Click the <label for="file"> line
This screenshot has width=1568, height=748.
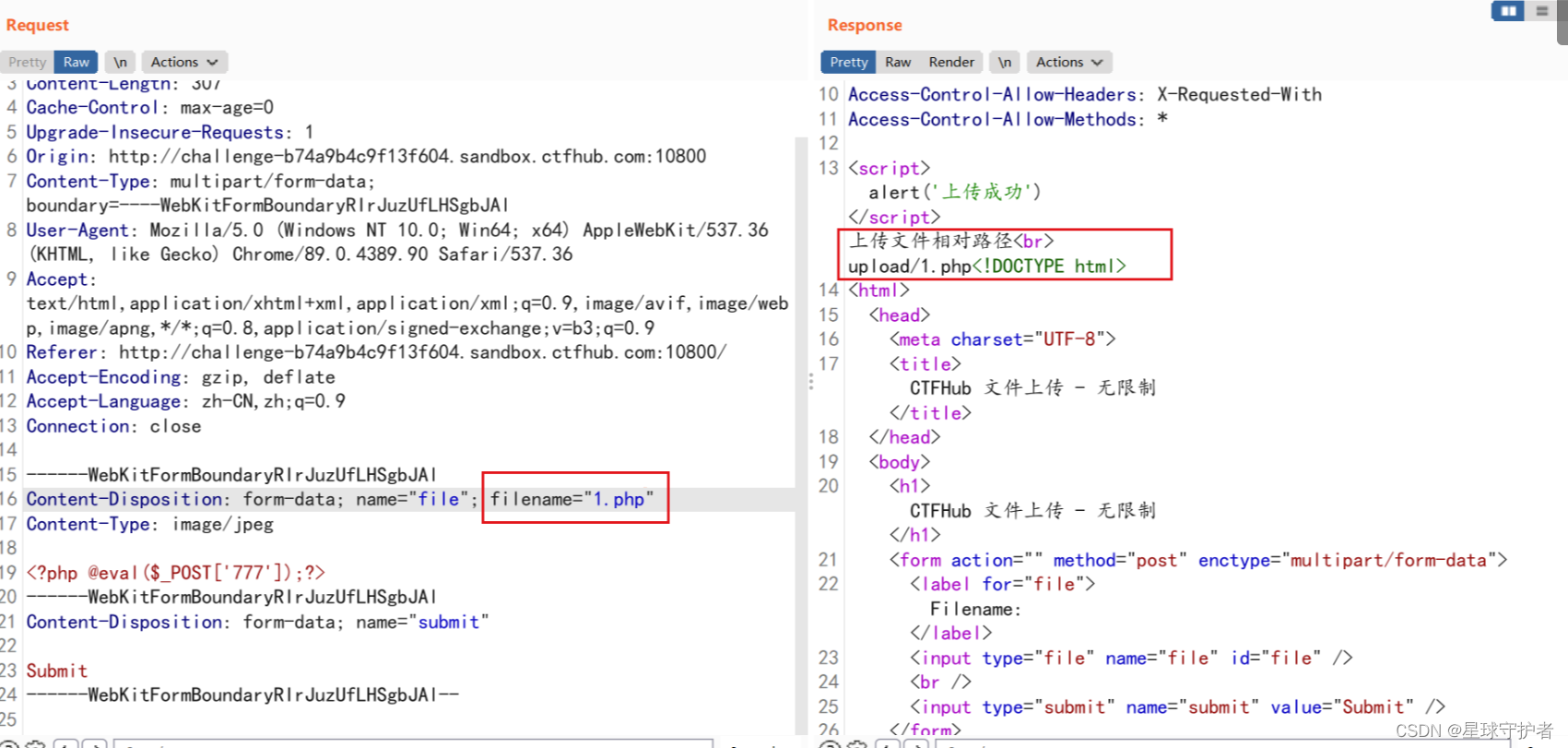coord(1002,584)
